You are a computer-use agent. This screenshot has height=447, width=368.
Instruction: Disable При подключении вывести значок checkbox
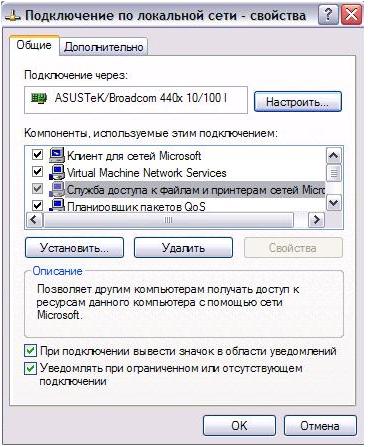point(31,351)
